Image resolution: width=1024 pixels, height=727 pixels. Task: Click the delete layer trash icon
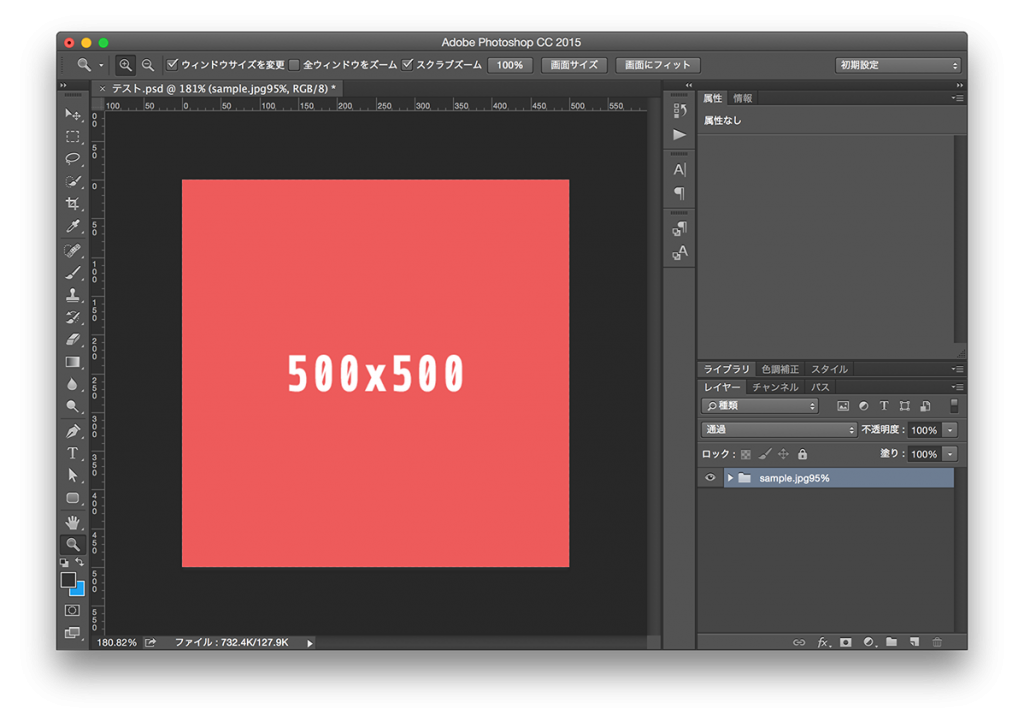click(937, 642)
